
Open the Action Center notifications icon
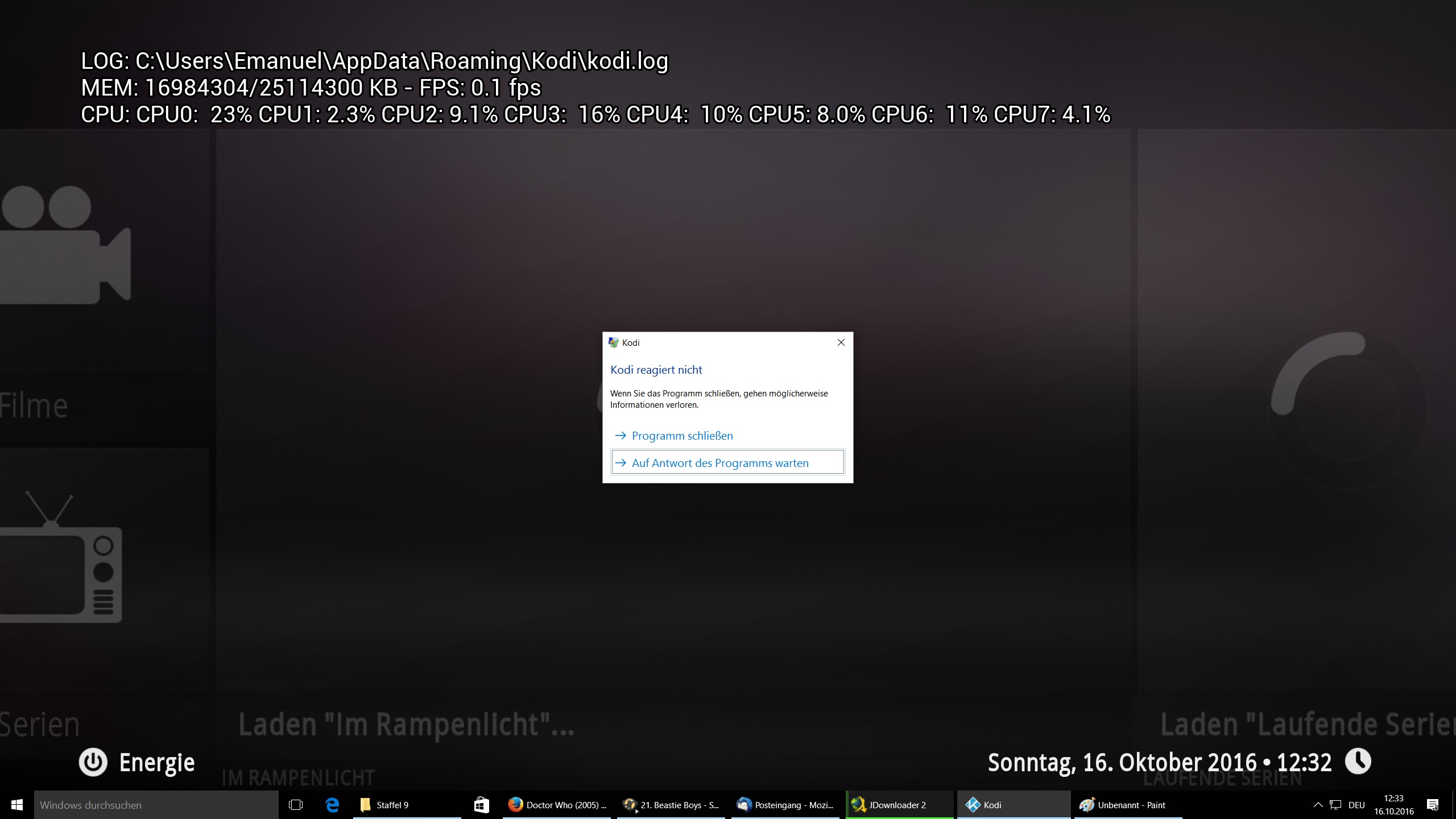coord(1433,805)
